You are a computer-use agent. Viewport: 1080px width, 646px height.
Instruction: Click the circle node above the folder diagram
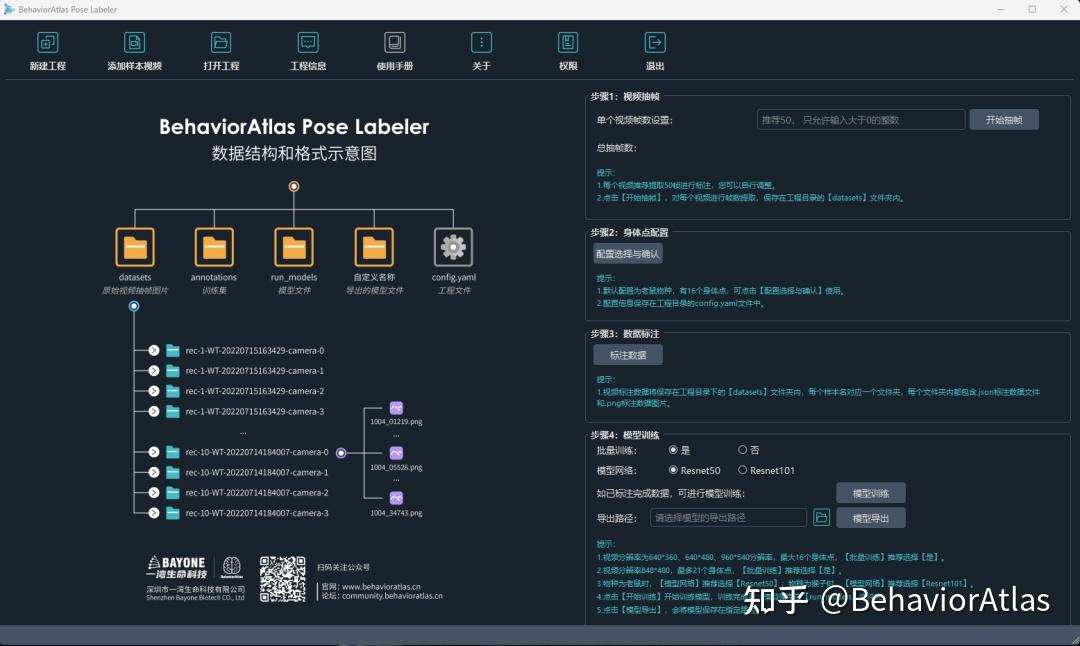tap(294, 187)
